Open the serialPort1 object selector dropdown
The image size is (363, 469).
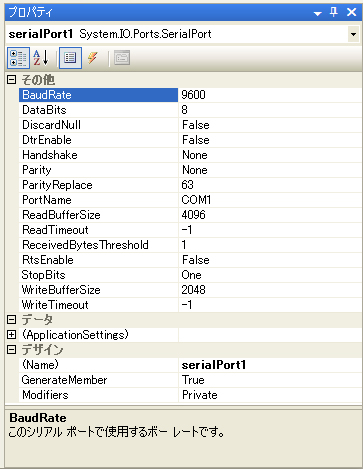353,34
